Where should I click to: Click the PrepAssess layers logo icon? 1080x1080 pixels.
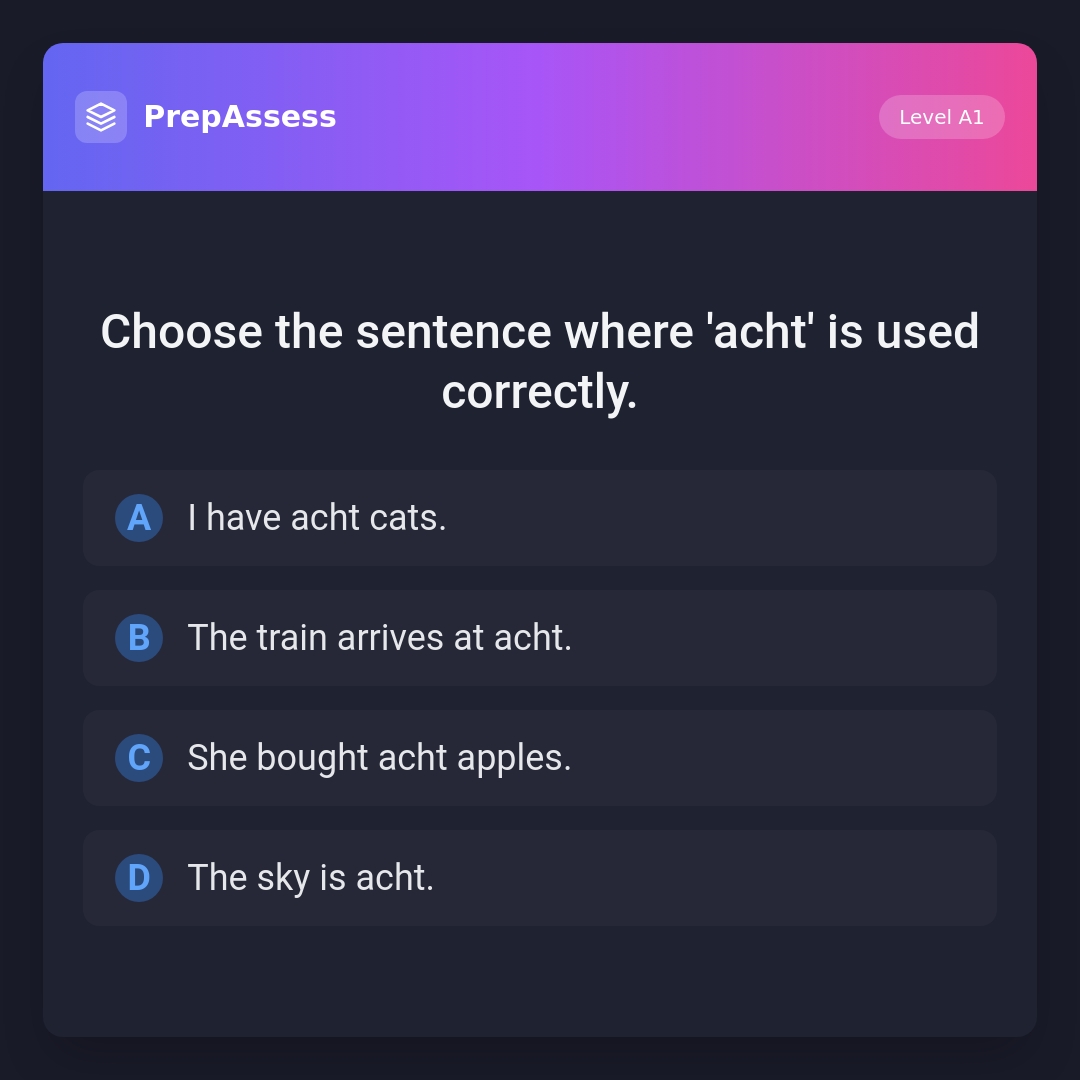pos(101,117)
